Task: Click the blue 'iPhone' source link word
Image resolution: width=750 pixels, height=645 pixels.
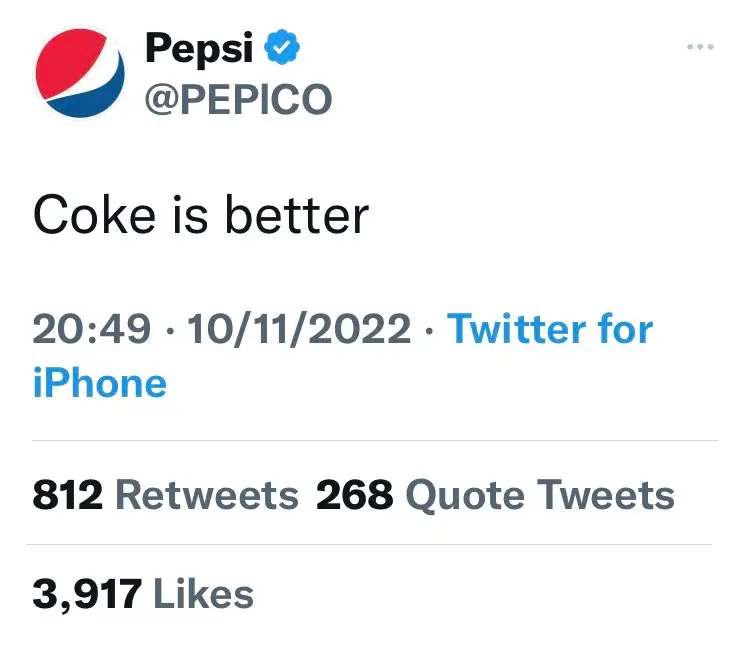Action: [x=100, y=383]
